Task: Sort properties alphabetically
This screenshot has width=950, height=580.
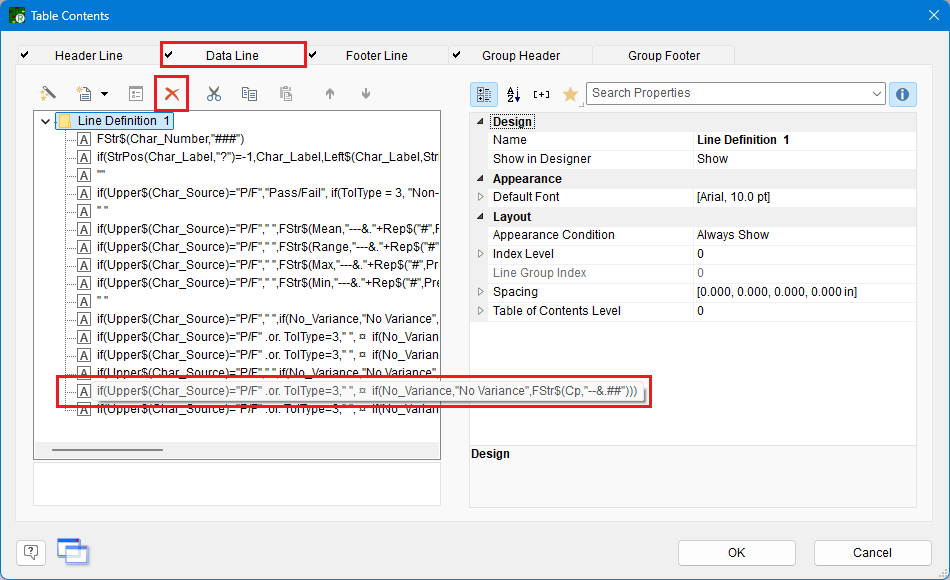Action: click(513, 94)
